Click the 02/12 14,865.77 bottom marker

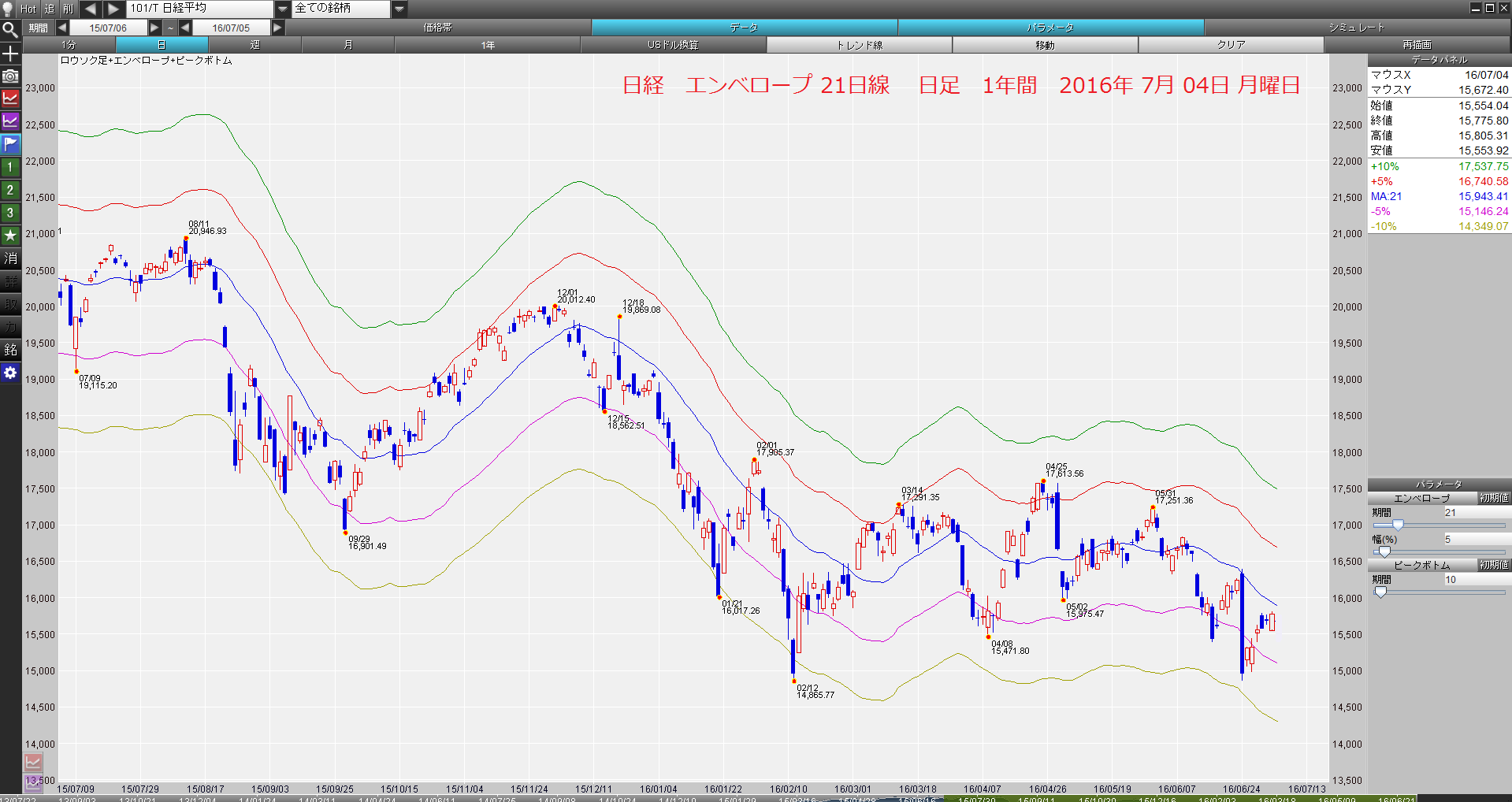pyautogui.click(x=793, y=681)
